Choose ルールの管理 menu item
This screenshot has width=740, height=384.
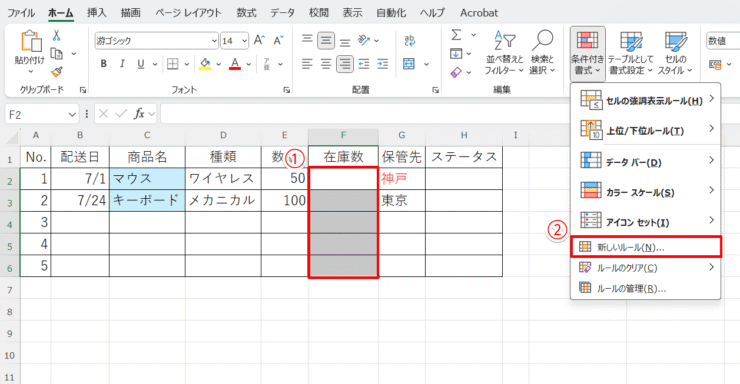coord(646,288)
